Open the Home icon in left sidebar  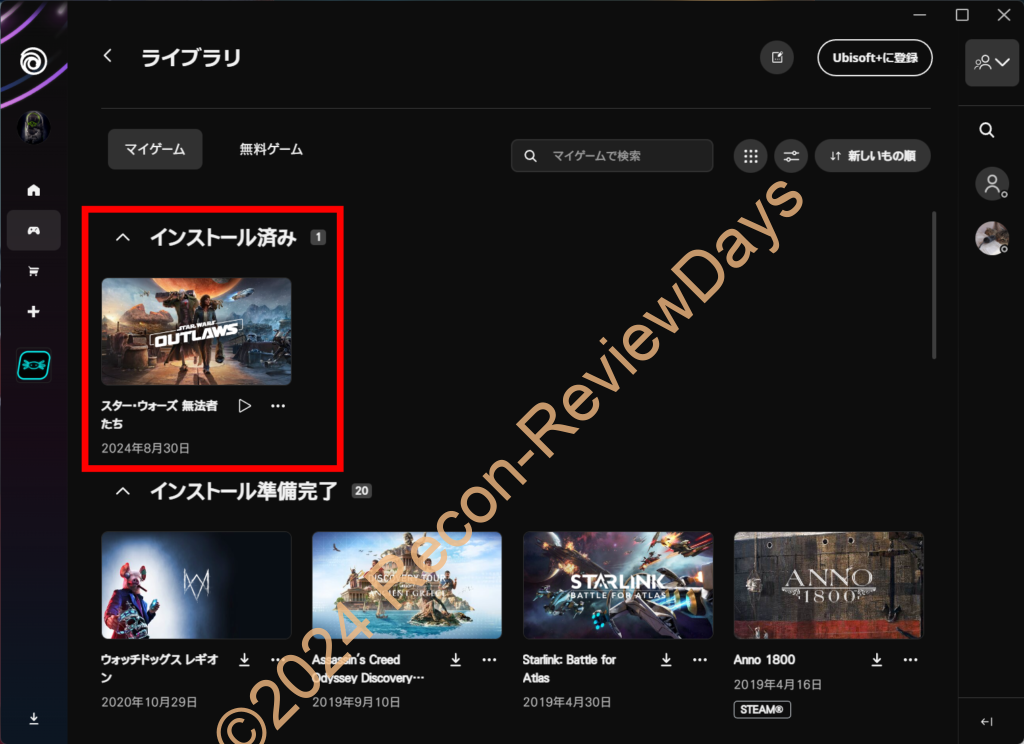click(33, 190)
